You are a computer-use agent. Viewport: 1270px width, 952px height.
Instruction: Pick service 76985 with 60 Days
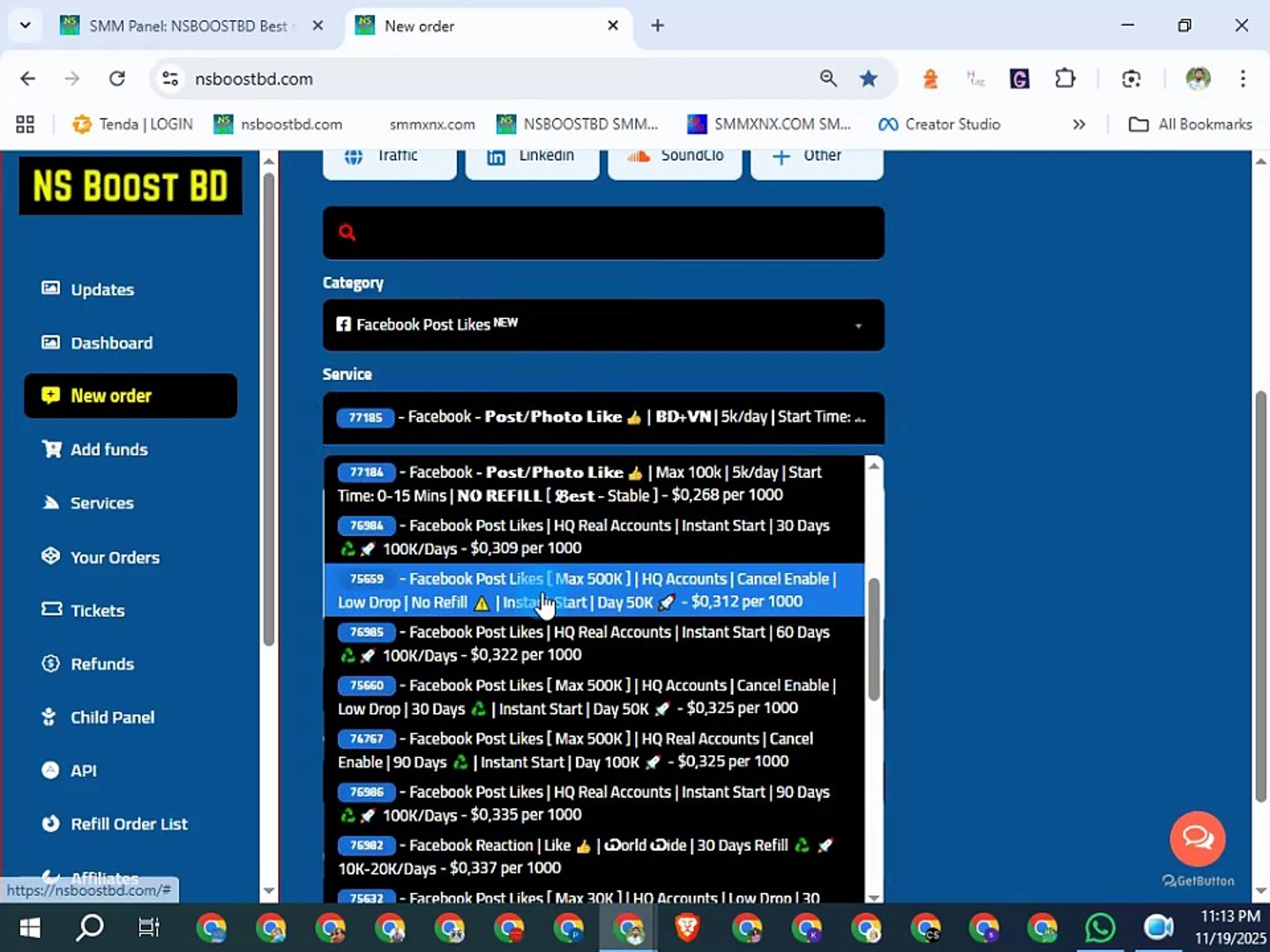(x=594, y=643)
